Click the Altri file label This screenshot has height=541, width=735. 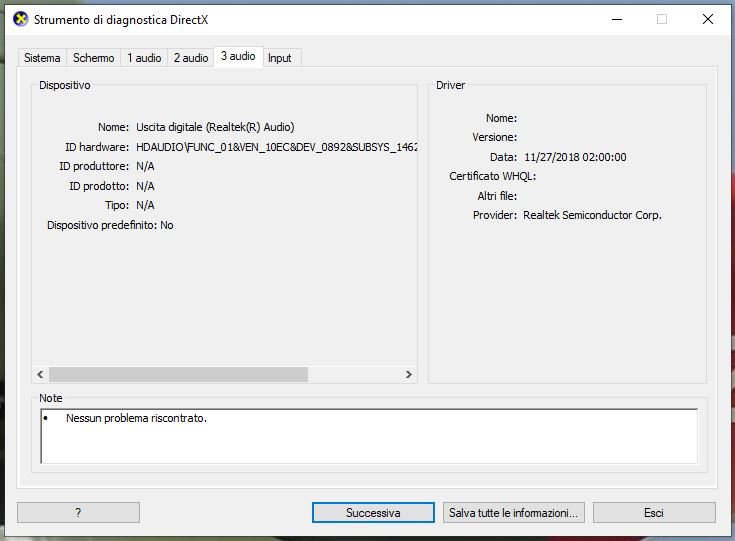tap(497, 196)
